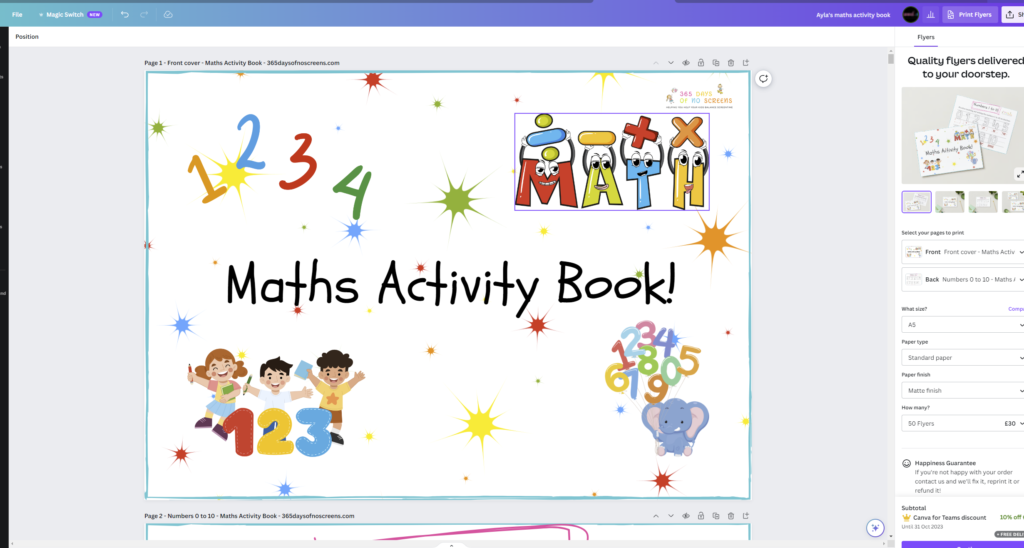Select the third flyer preview thumbnail
This screenshot has height=548, width=1024.
coord(983,202)
